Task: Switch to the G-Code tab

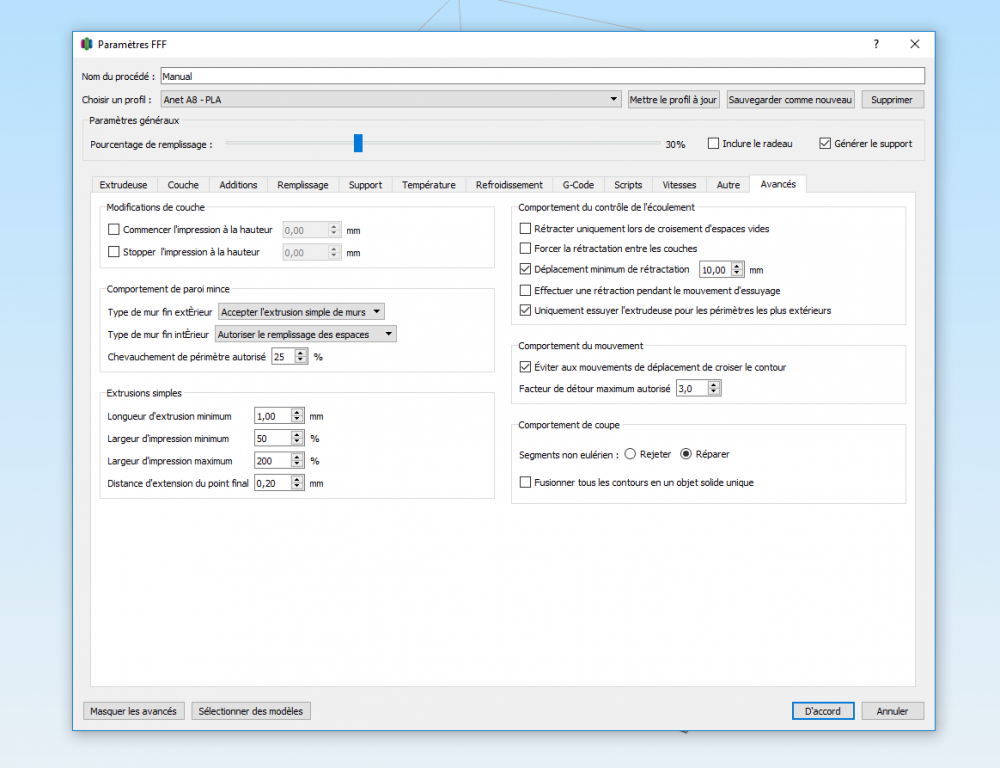Action: (x=578, y=185)
